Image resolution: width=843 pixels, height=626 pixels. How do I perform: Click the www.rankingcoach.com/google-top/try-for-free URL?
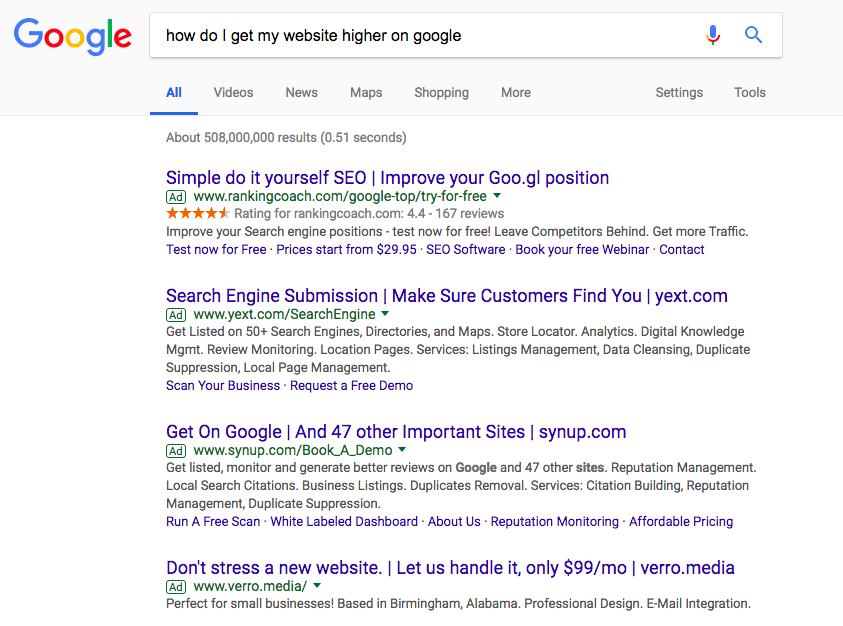(340, 196)
